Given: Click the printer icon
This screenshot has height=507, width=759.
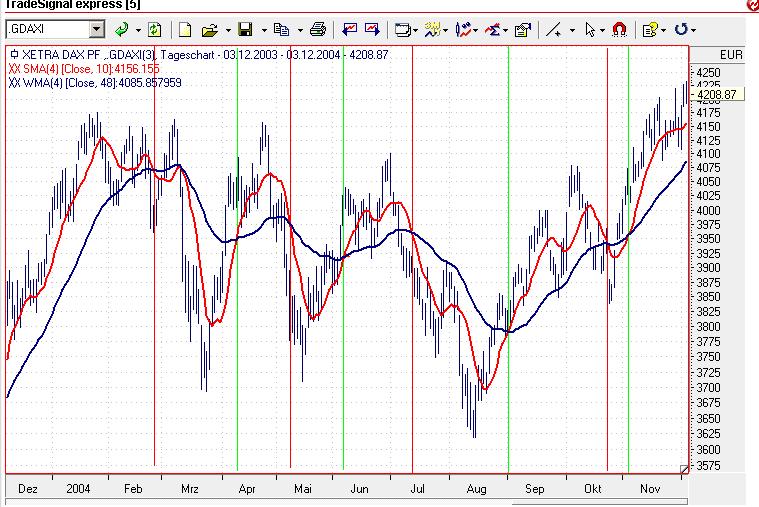Looking at the screenshot, I should [x=318, y=30].
